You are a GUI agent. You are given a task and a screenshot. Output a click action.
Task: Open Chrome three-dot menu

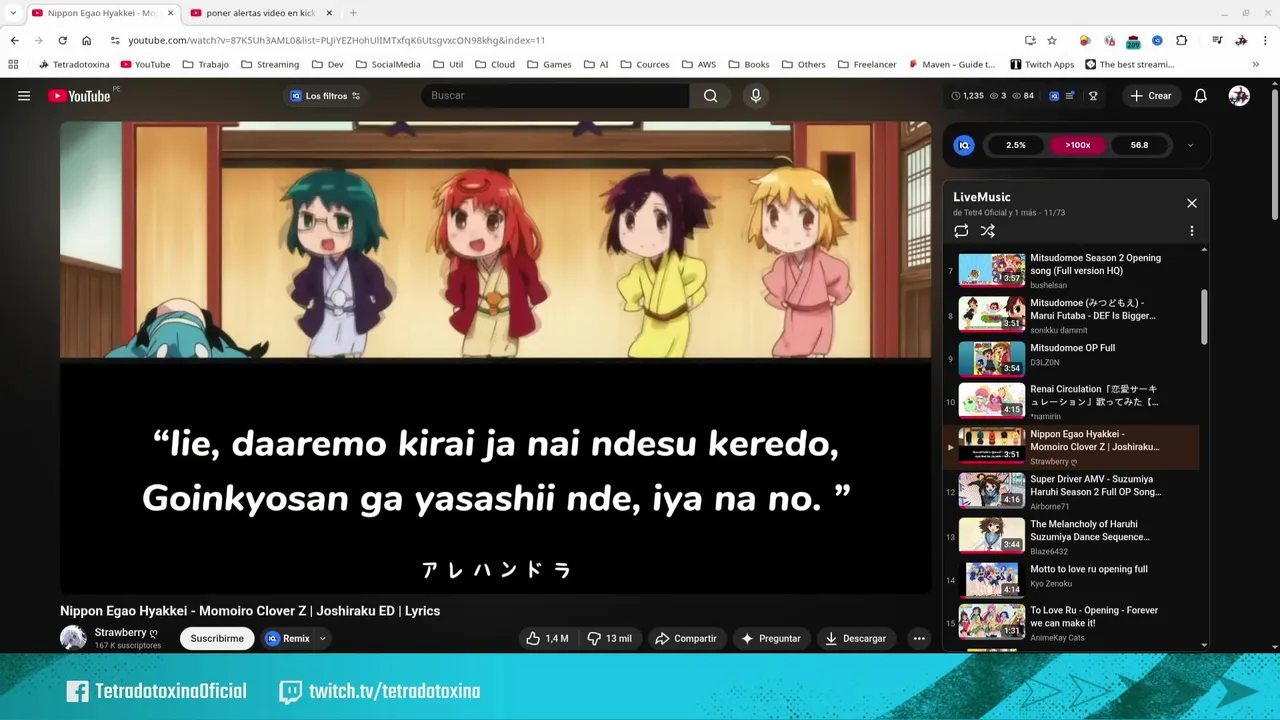pyautogui.click(x=1265, y=40)
